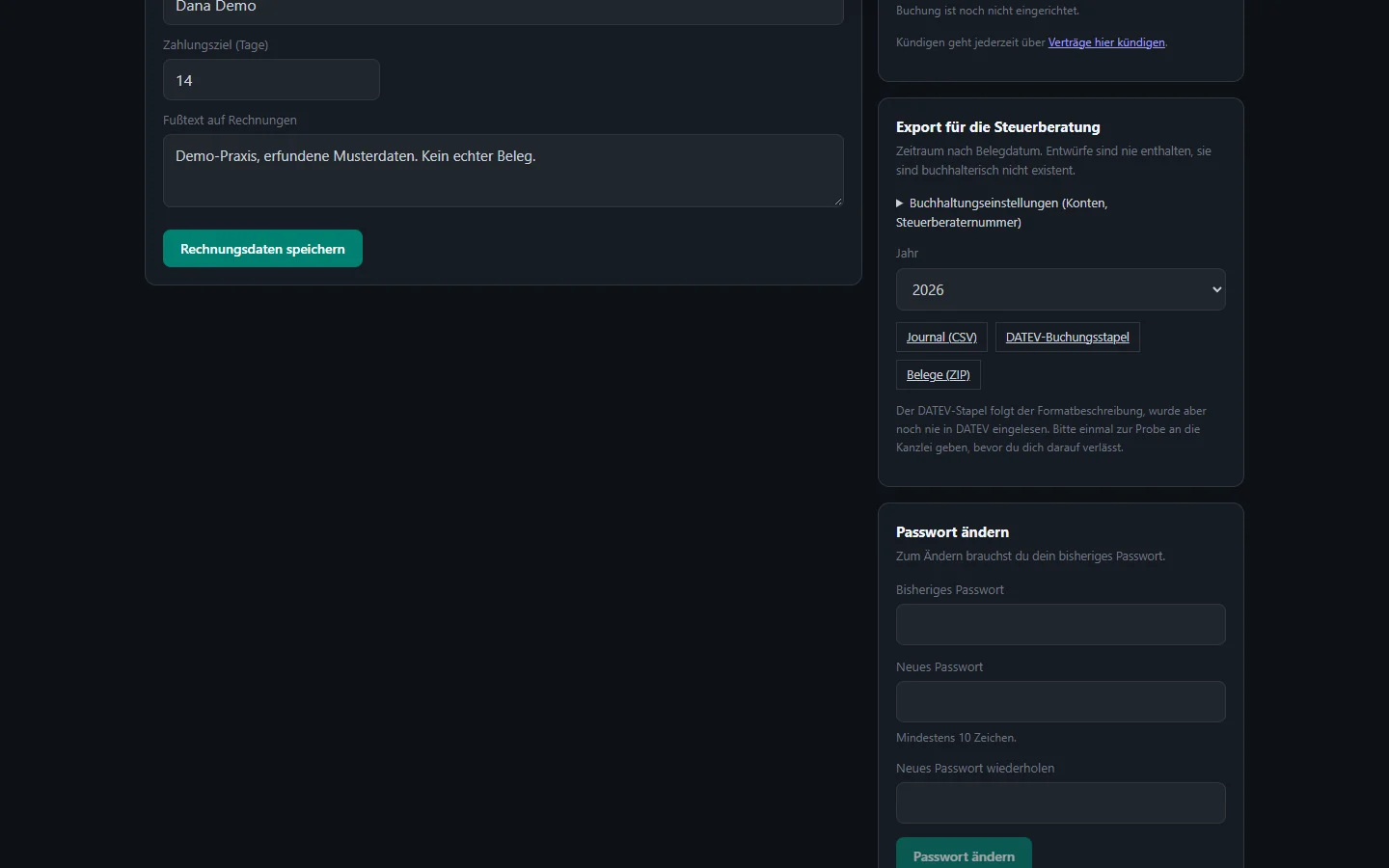Focus the Zahlungsziel (Tage) field

point(271,80)
